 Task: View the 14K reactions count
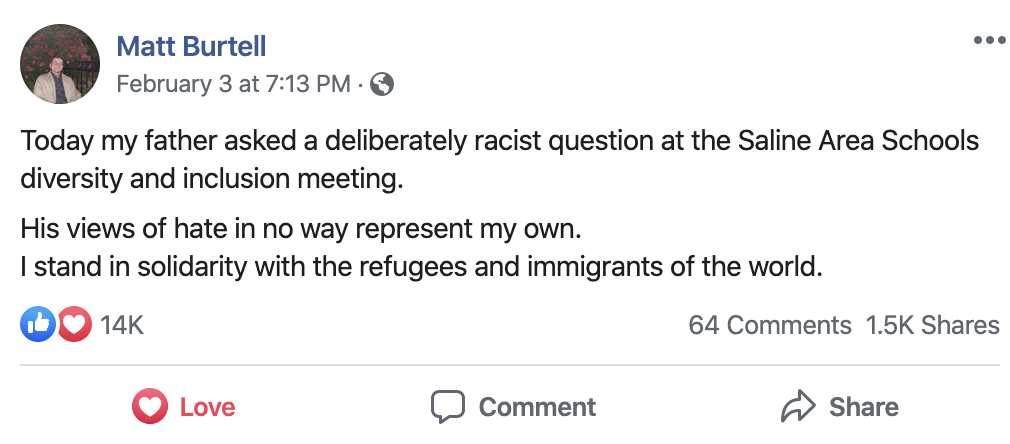pos(122,325)
